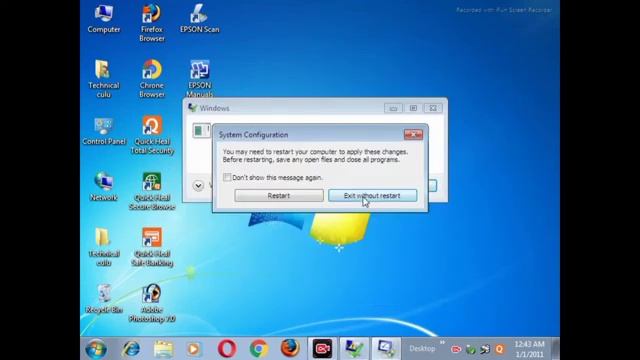Screen dimensions: 640x360
Task: Select the EPSON Manuals desktop icon
Action: click(x=200, y=79)
